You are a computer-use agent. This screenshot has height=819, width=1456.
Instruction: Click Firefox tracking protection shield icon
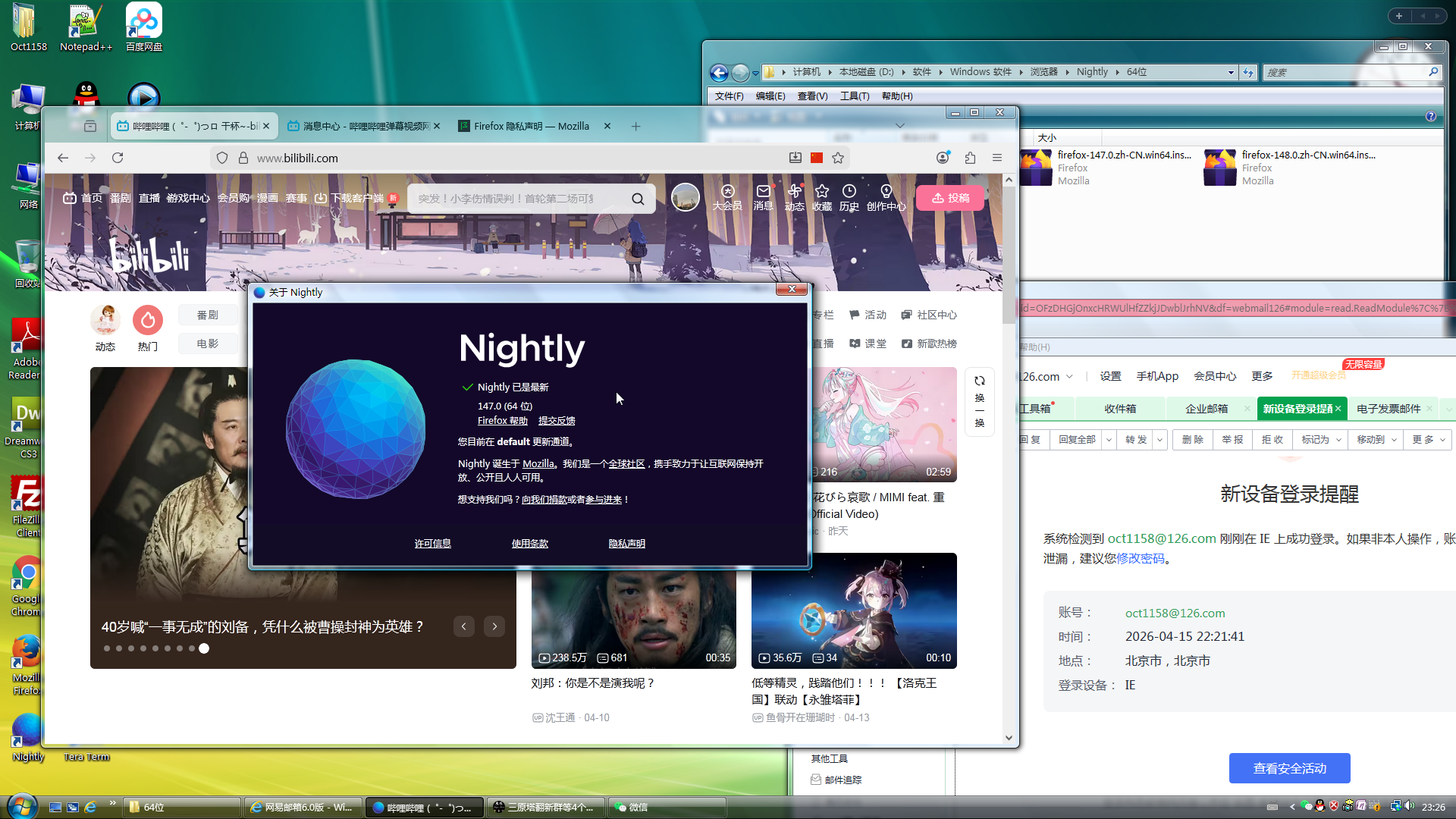pos(222,158)
